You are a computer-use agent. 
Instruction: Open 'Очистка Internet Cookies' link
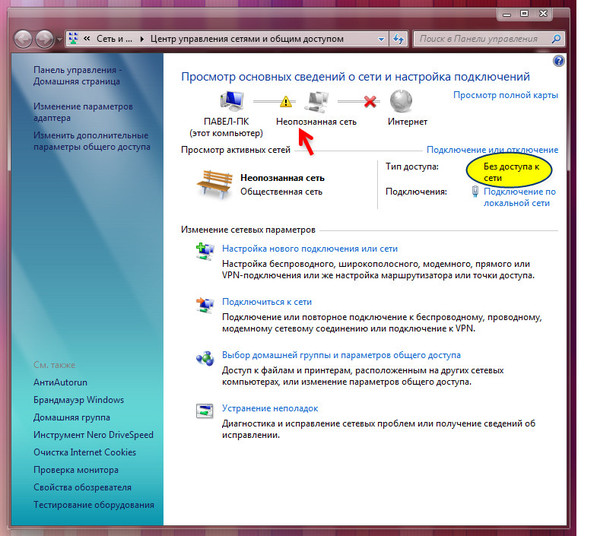(85, 452)
